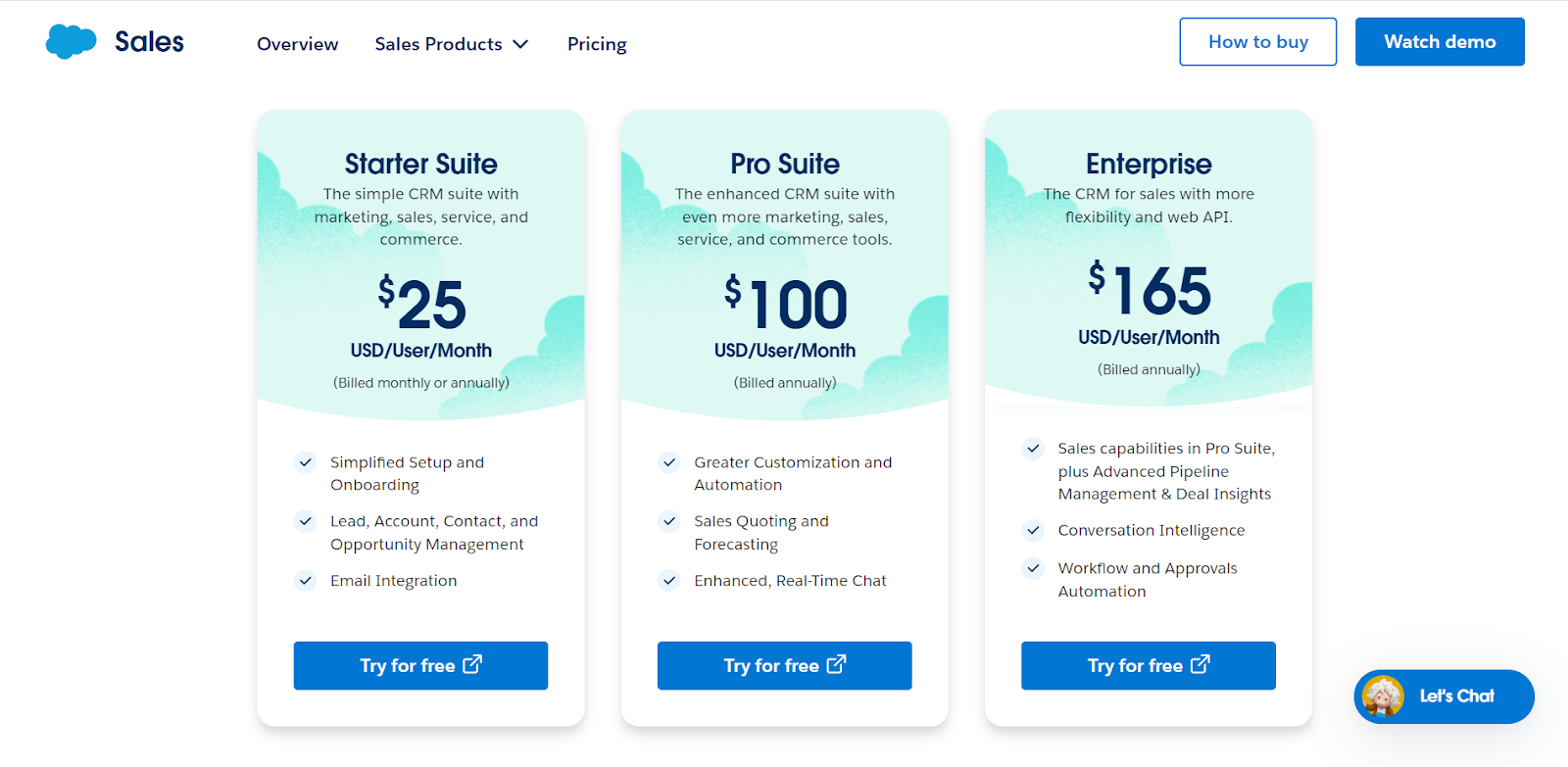
Task: Try Pro Suite for free
Action: tap(784, 665)
